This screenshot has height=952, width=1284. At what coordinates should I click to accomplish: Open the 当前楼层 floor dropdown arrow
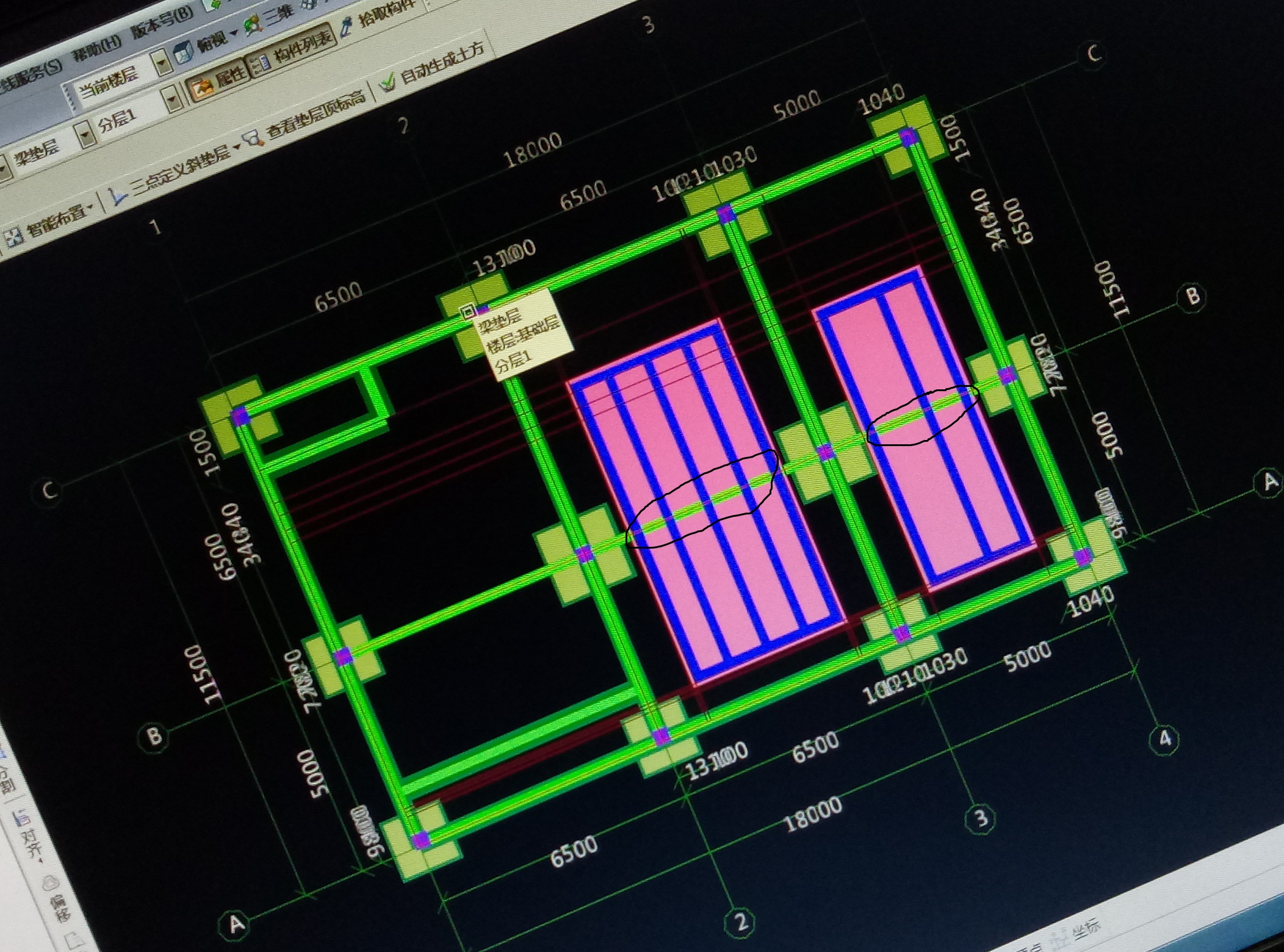[162, 62]
